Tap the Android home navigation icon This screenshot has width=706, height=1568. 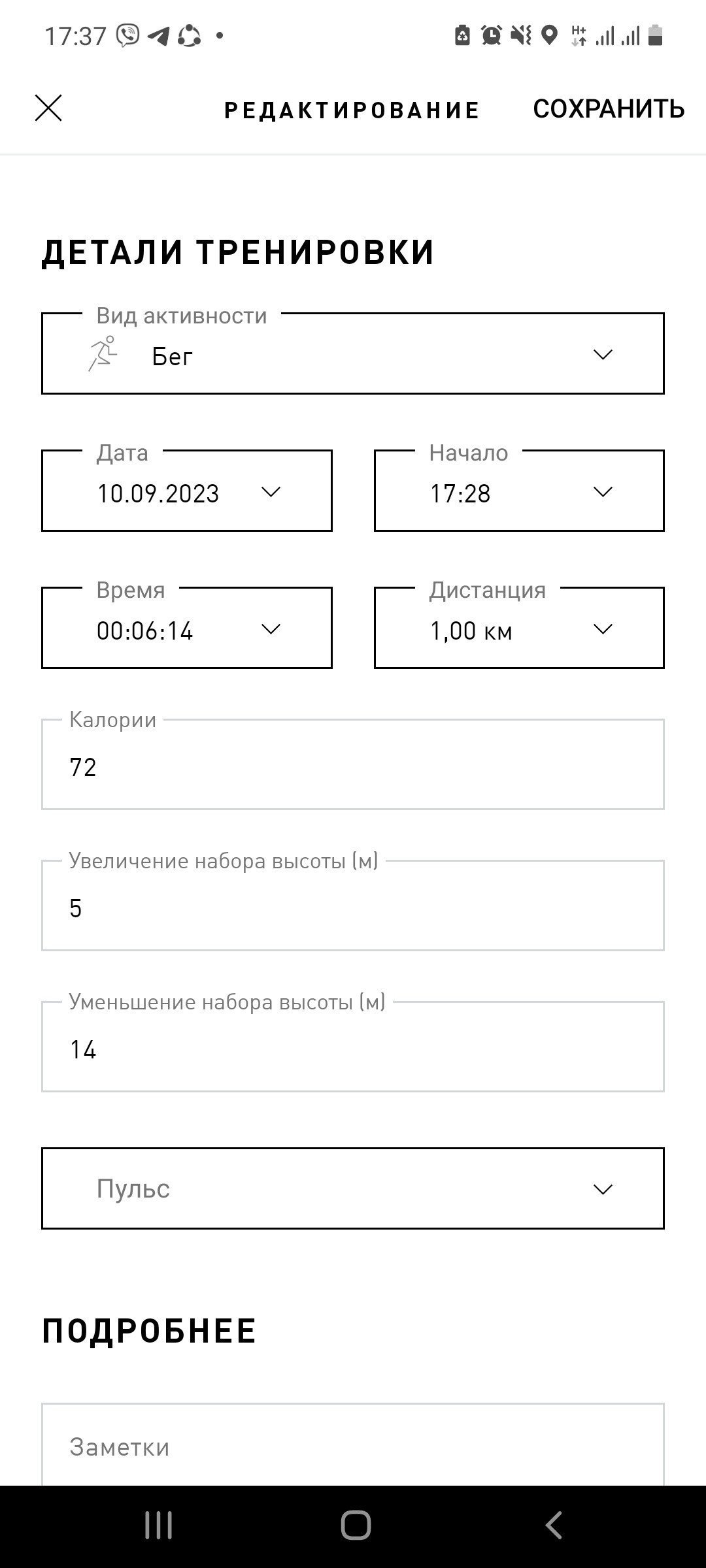356,1526
